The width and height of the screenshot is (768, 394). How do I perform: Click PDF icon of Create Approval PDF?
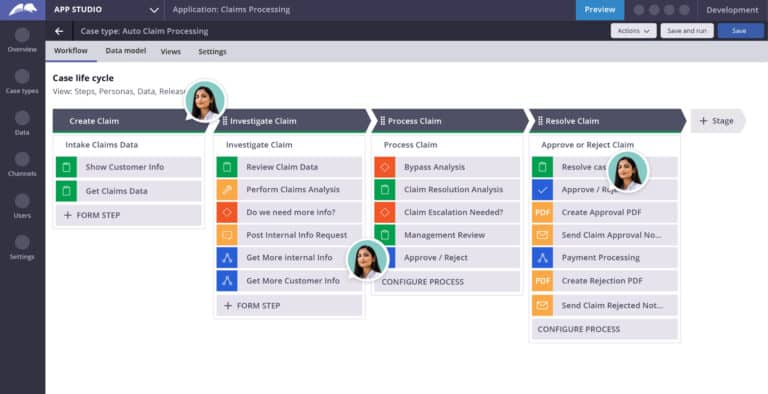(542, 212)
